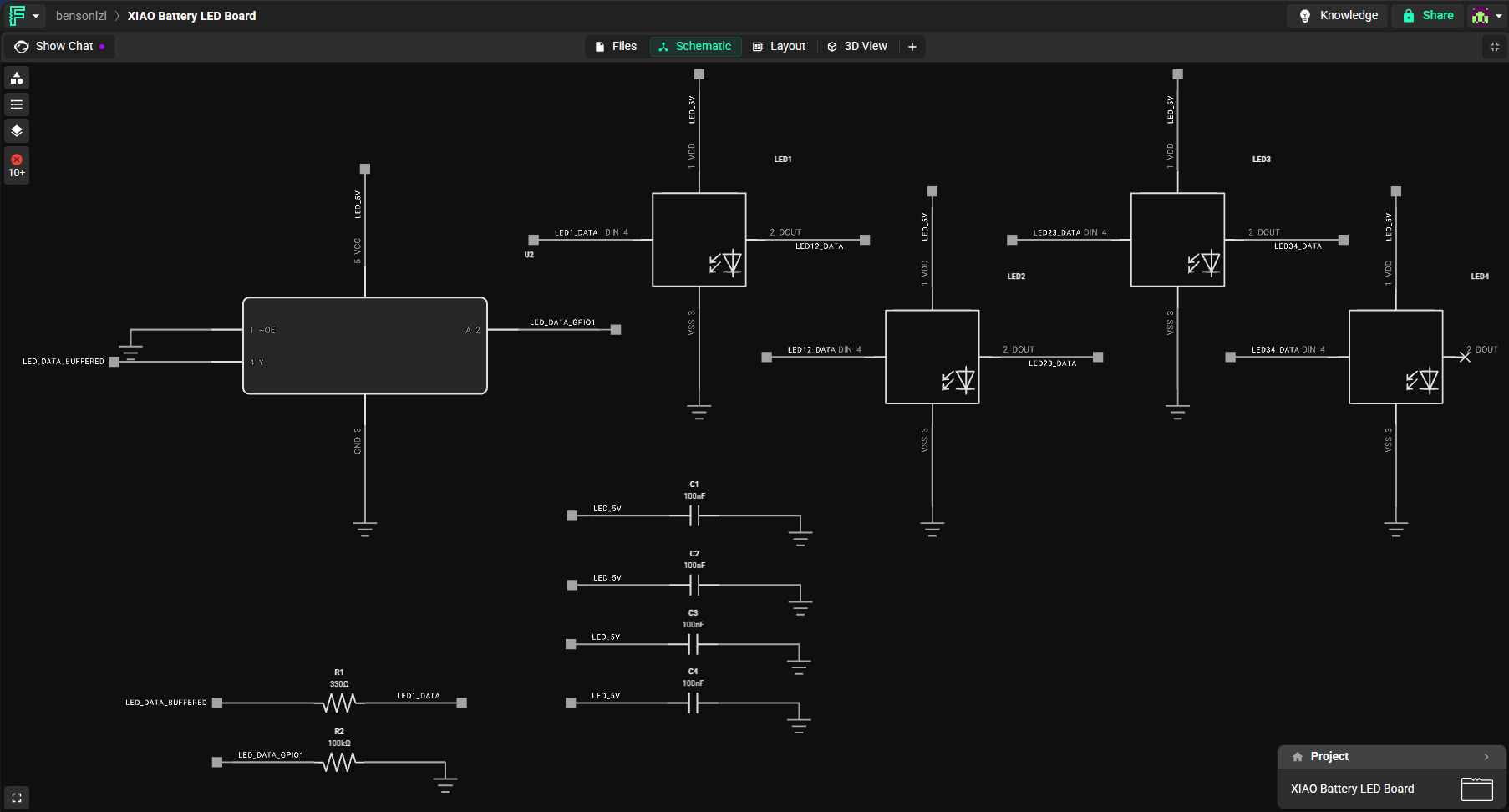Image resolution: width=1509 pixels, height=812 pixels.
Task: Expand the Project panel chevron
Action: click(x=1486, y=757)
